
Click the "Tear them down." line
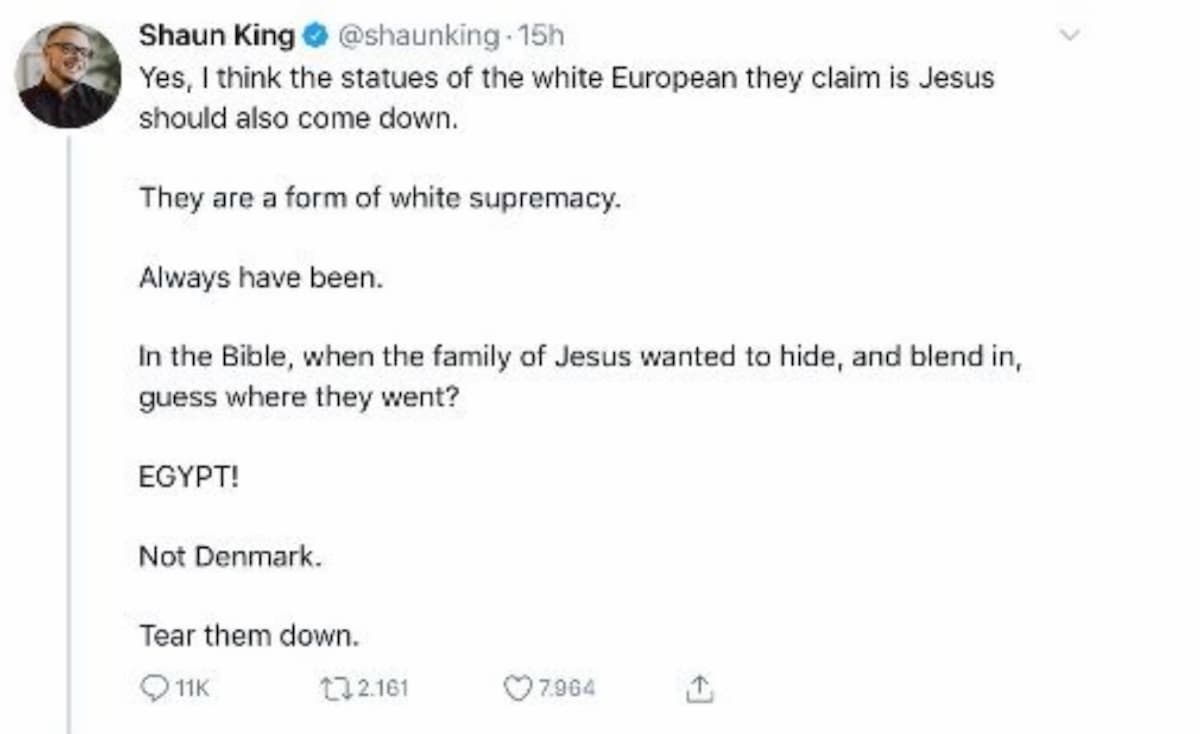click(249, 634)
